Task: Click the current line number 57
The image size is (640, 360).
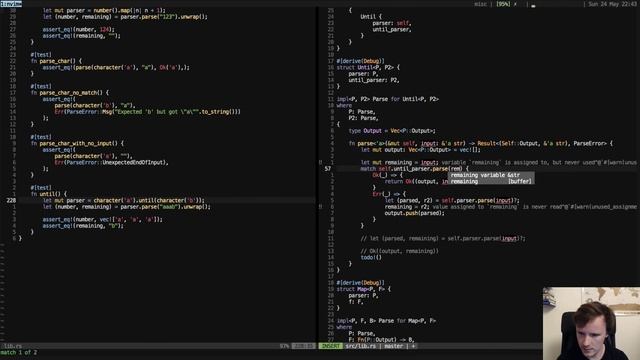Action: (x=328, y=169)
